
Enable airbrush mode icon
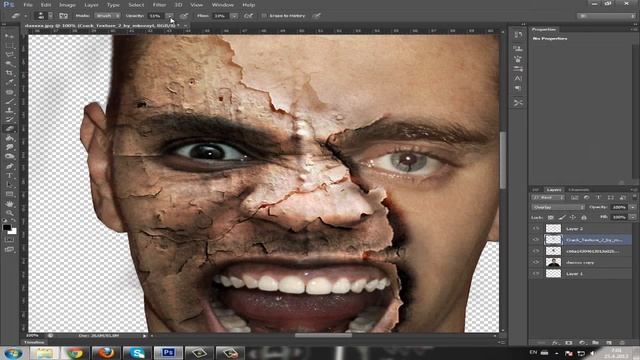coord(248,16)
